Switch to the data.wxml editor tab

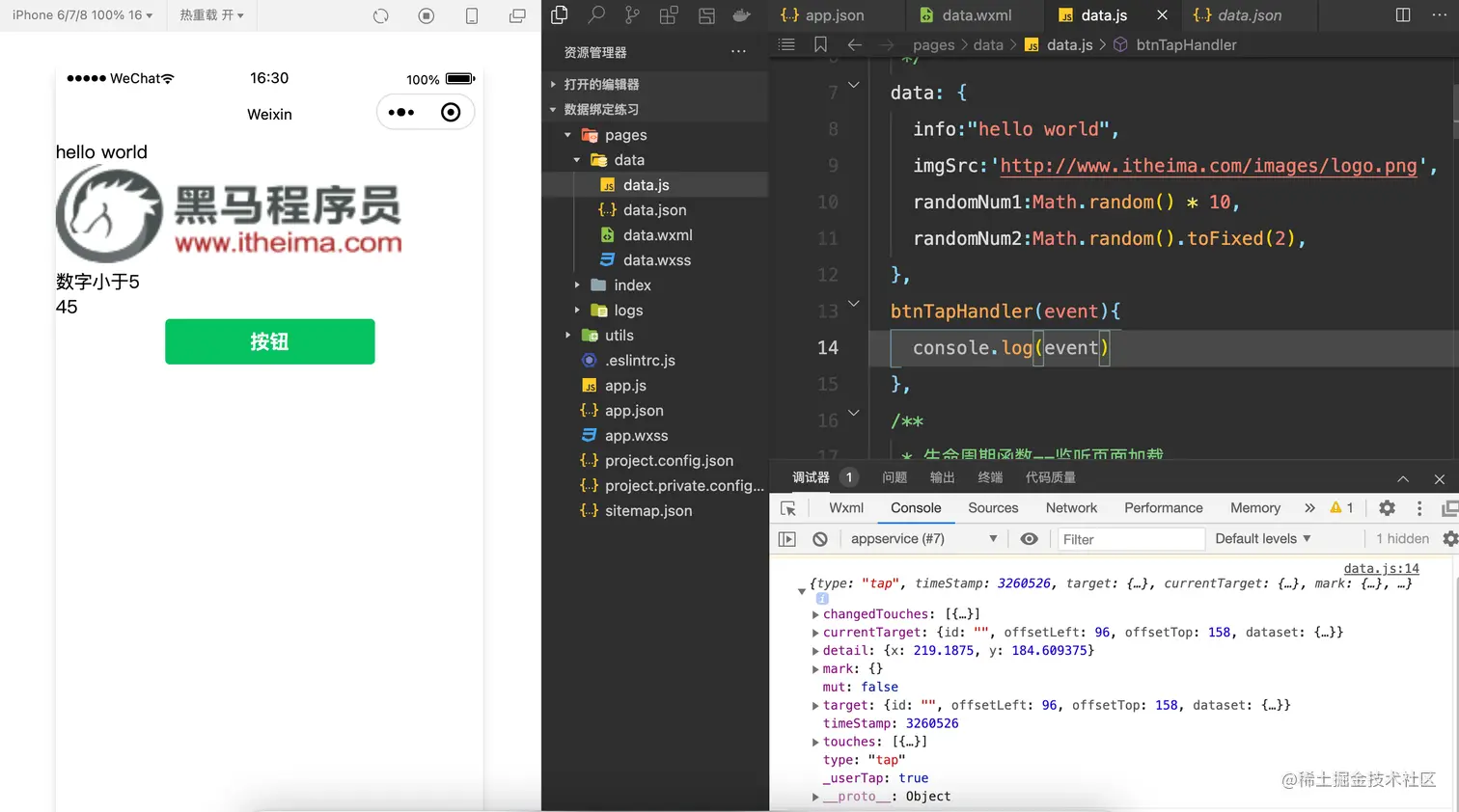(975, 15)
